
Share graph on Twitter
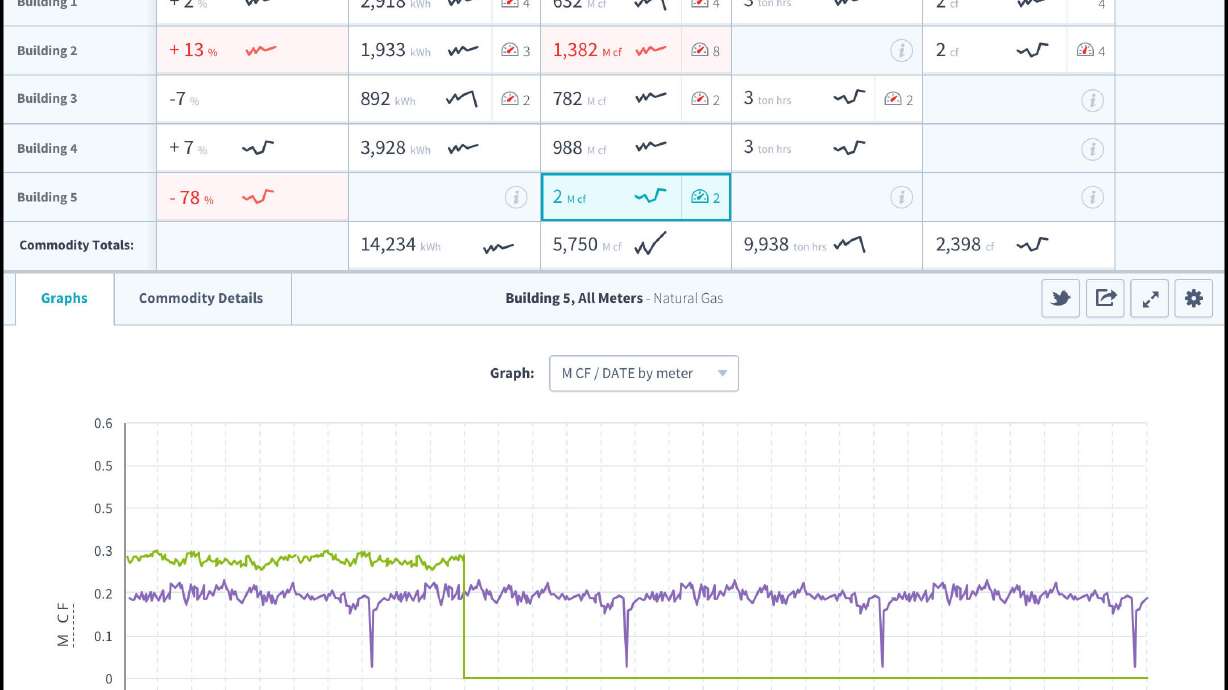1061,298
